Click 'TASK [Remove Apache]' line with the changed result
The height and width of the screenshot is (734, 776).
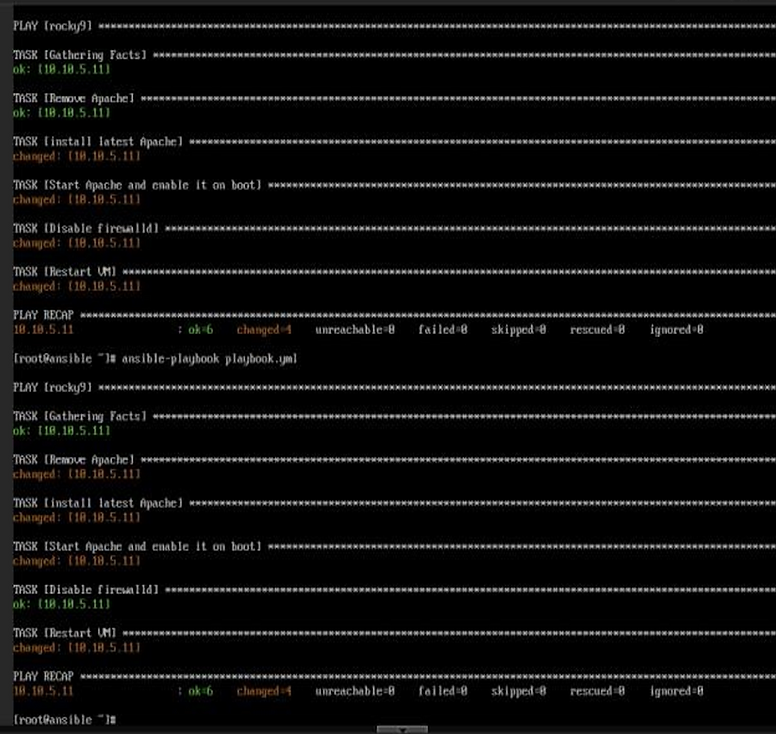(74, 460)
